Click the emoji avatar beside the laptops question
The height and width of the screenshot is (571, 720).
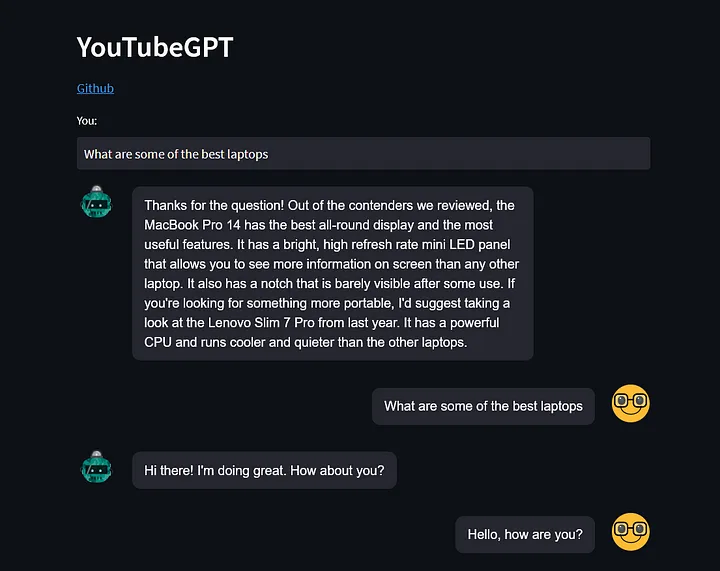[x=631, y=403]
